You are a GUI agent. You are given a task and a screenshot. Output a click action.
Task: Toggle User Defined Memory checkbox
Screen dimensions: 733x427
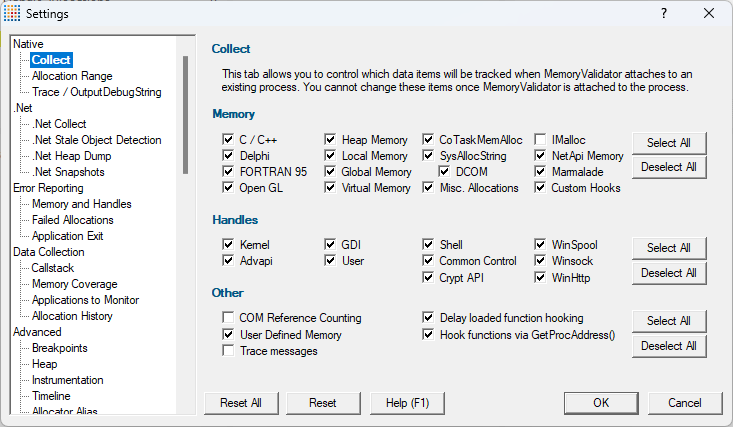pyautogui.click(x=228, y=334)
